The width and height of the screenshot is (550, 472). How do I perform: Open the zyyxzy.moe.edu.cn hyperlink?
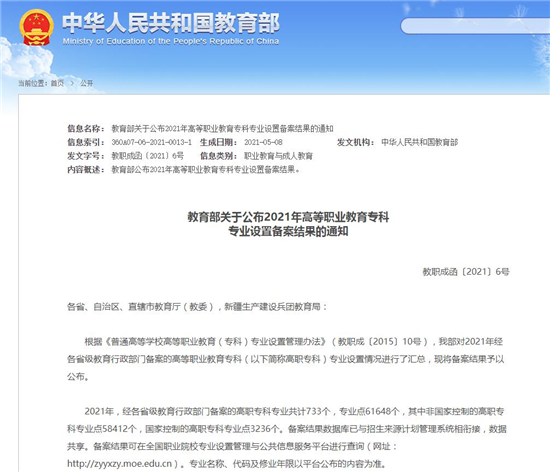coord(120,464)
